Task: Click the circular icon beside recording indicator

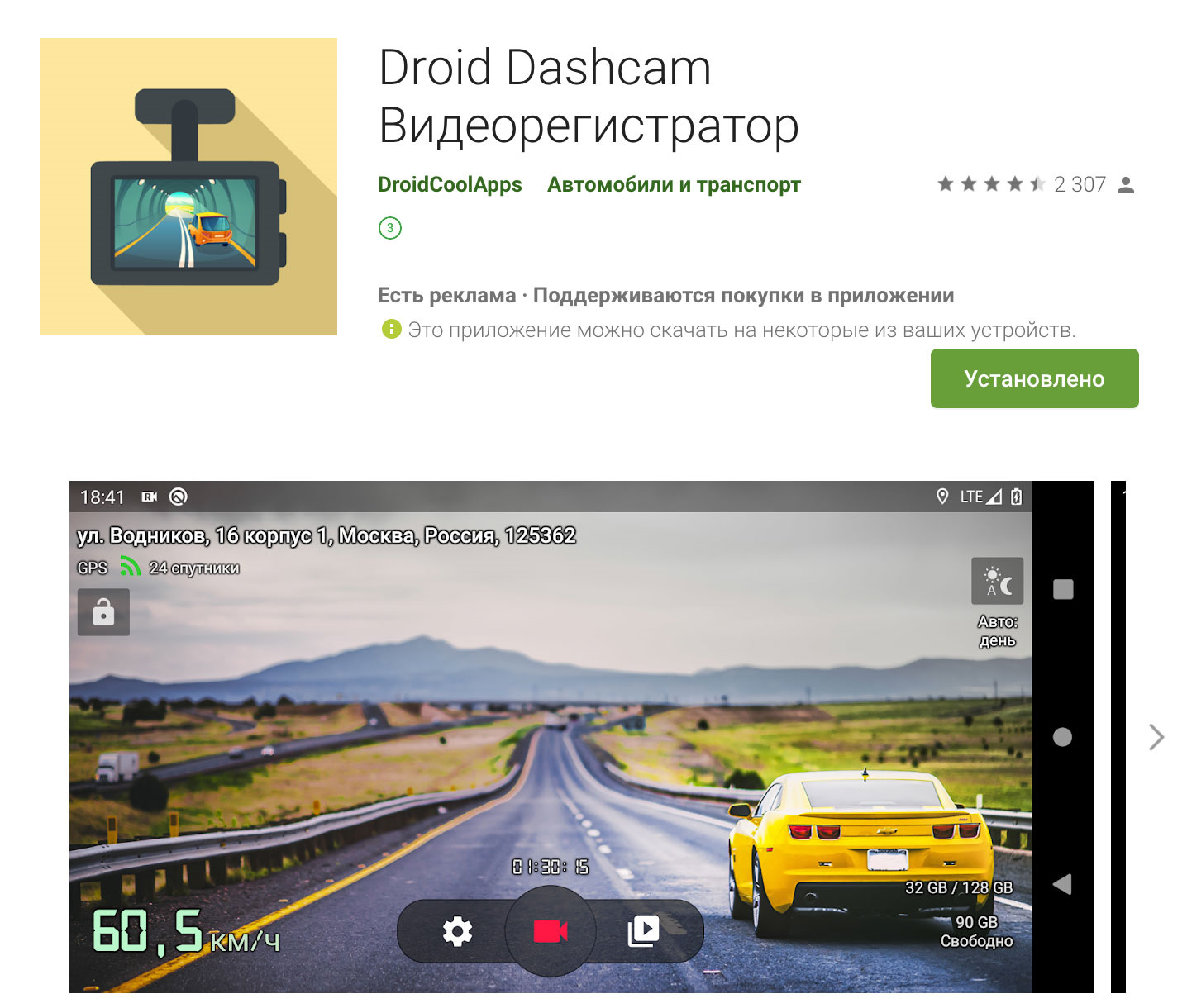Action: (179, 497)
